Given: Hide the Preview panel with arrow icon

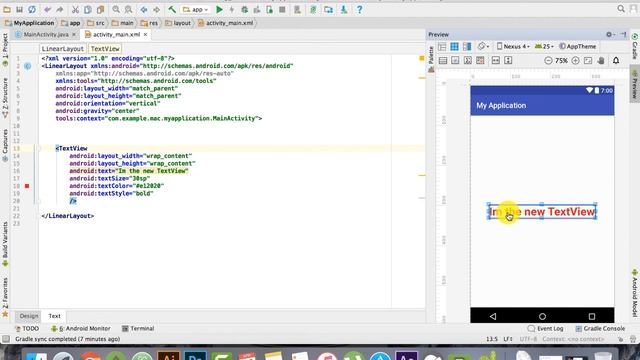Looking at the screenshot, I should (624, 35).
